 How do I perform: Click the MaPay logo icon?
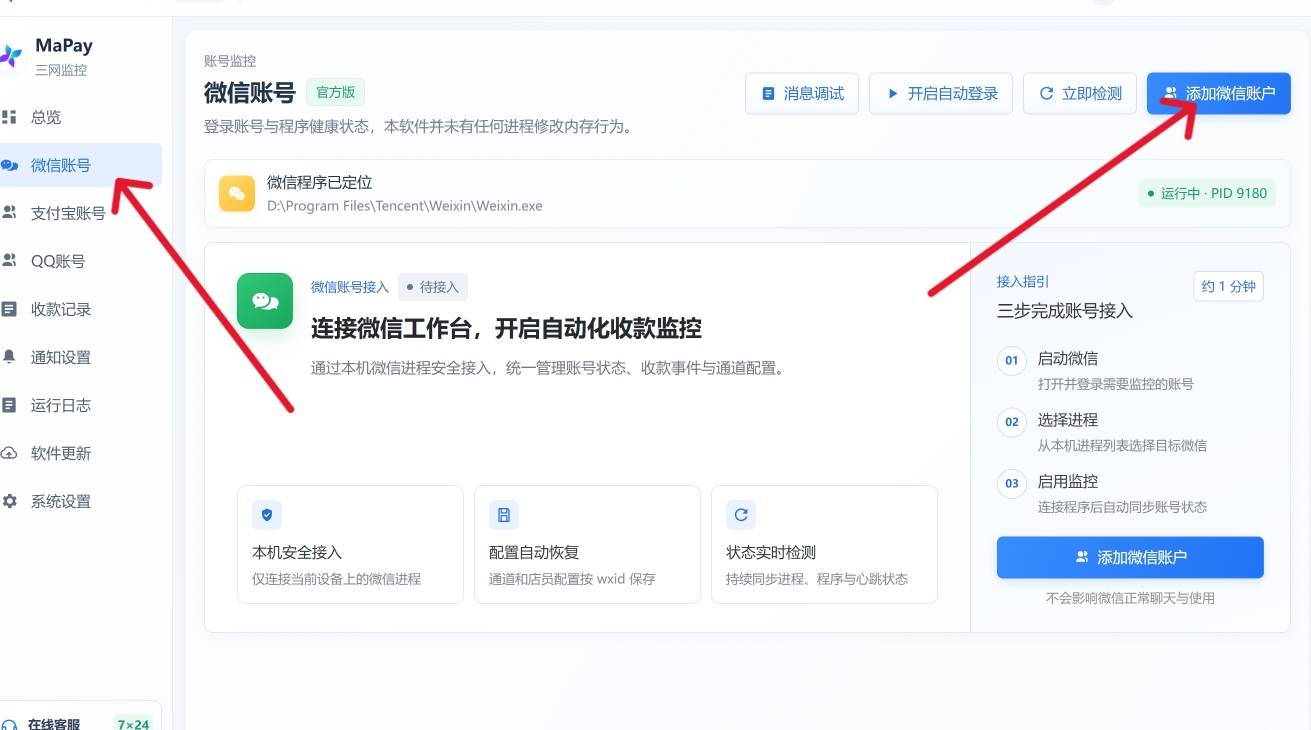[10, 56]
